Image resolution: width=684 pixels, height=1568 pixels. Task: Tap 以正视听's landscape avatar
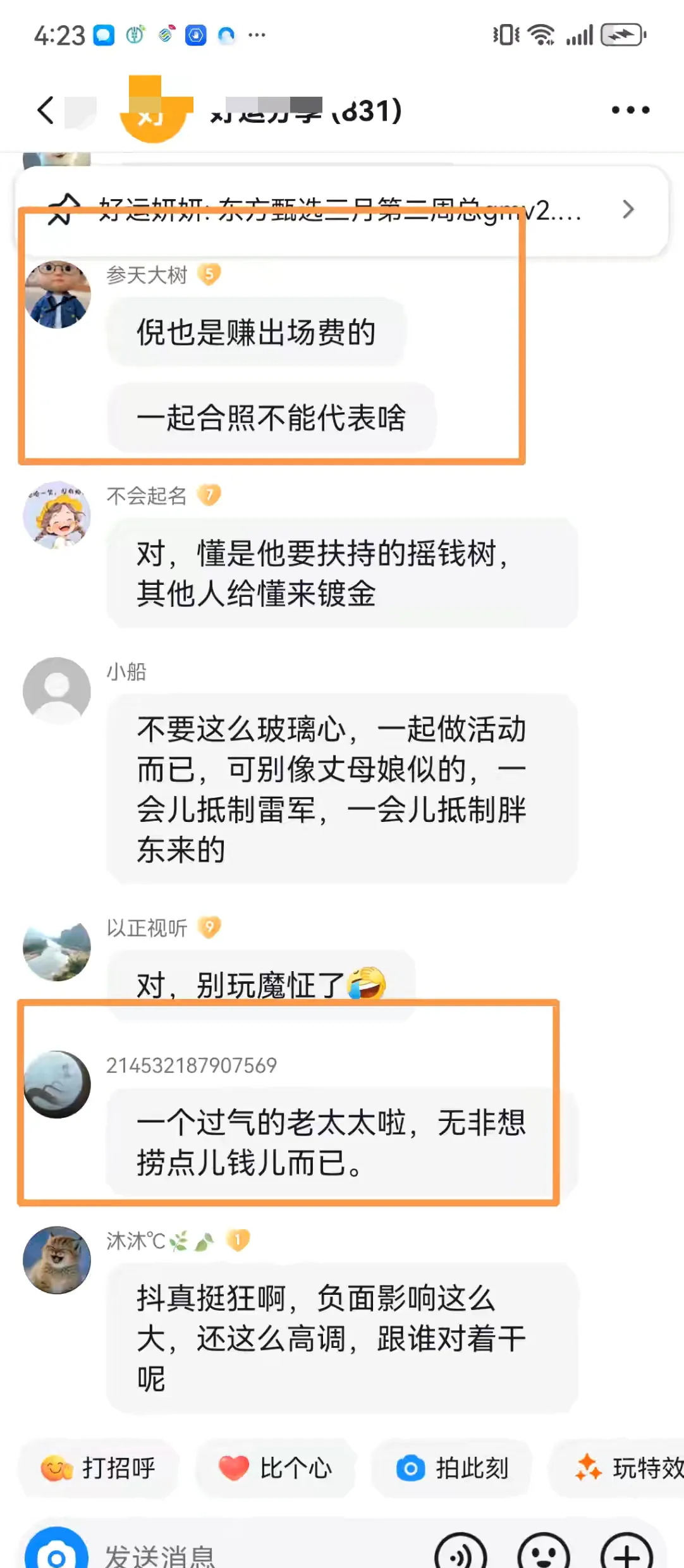pos(57,947)
